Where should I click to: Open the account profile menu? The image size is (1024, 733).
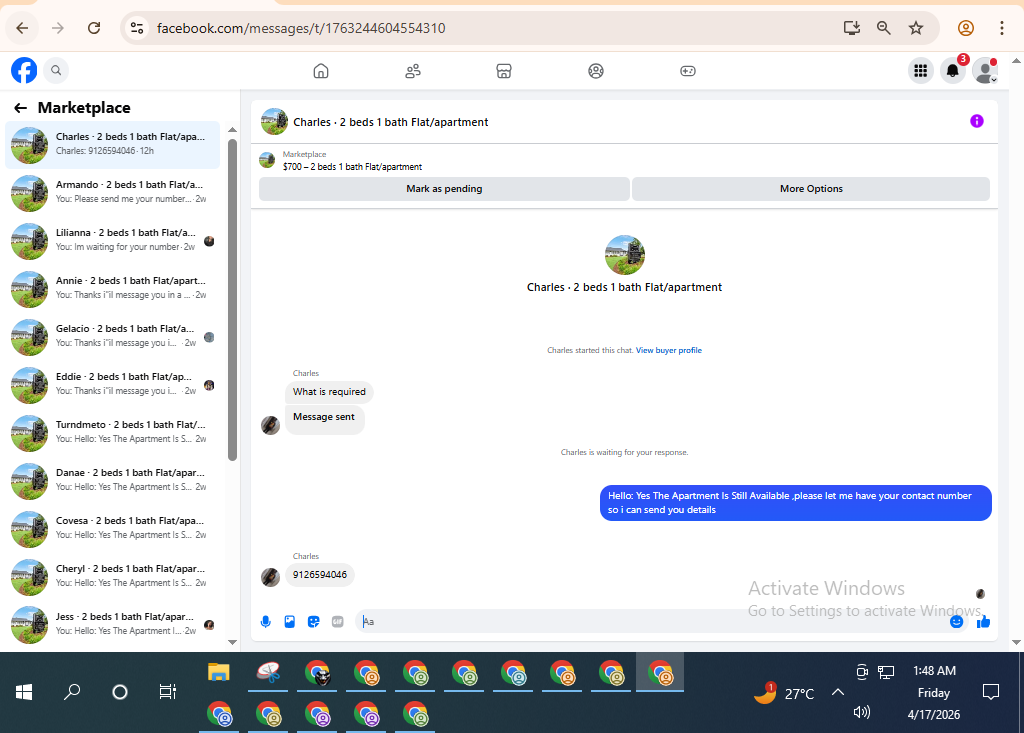click(985, 71)
